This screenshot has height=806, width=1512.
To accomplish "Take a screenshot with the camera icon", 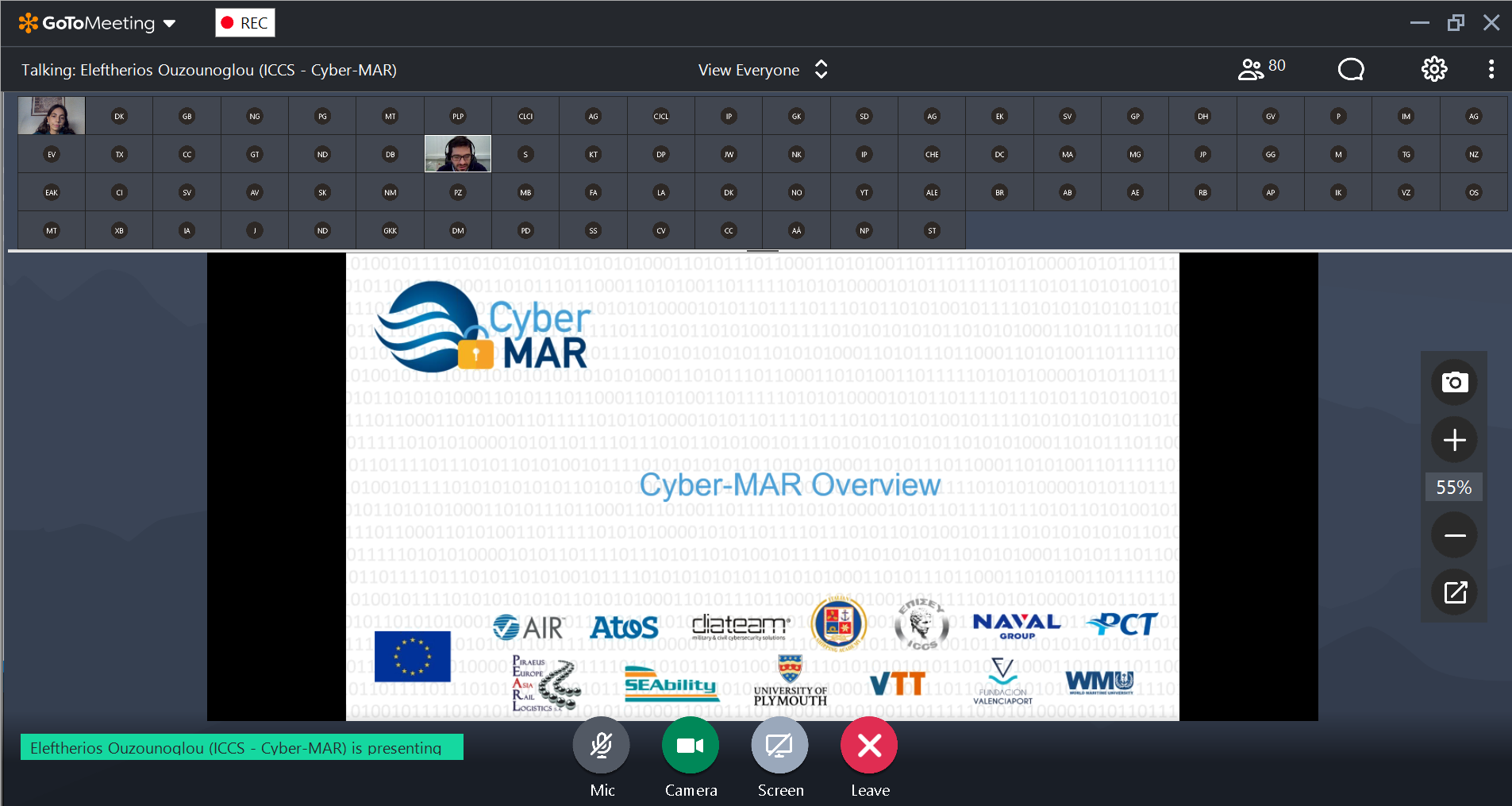I will tap(1454, 383).
